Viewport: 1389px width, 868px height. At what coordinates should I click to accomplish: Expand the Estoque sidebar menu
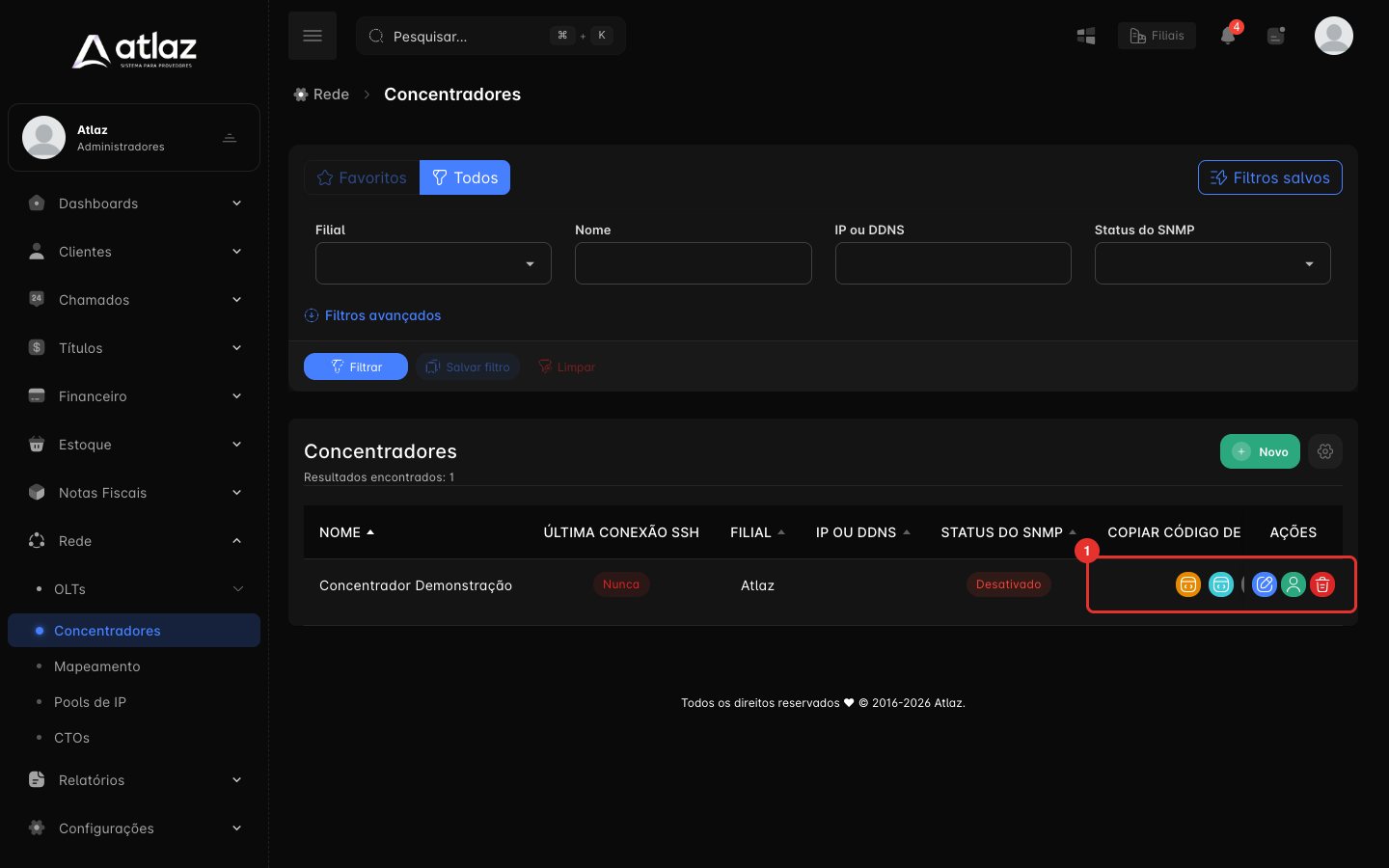coord(134,445)
